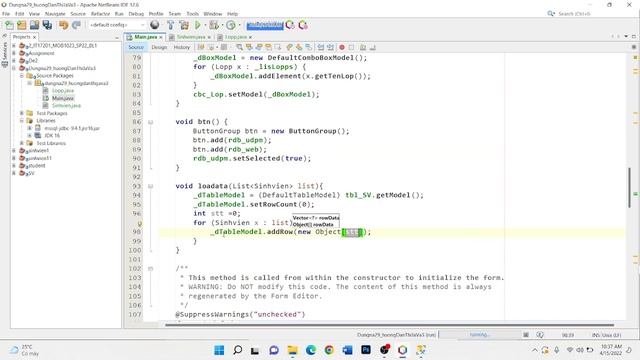The height and width of the screenshot is (360, 640).
Task: Click the Open Project toolbar icon
Action: (34, 25)
